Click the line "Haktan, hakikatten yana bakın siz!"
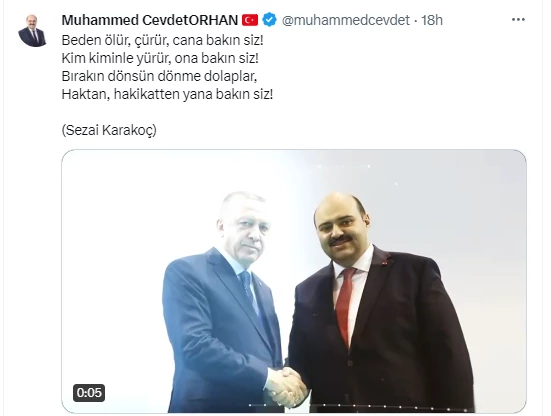This screenshot has height=416, width=551. pyautogui.click(x=167, y=94)
